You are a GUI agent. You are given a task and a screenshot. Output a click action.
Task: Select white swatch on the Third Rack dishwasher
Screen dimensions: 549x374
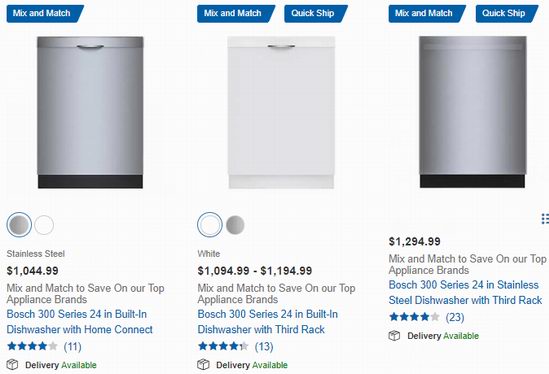(210, 224)
